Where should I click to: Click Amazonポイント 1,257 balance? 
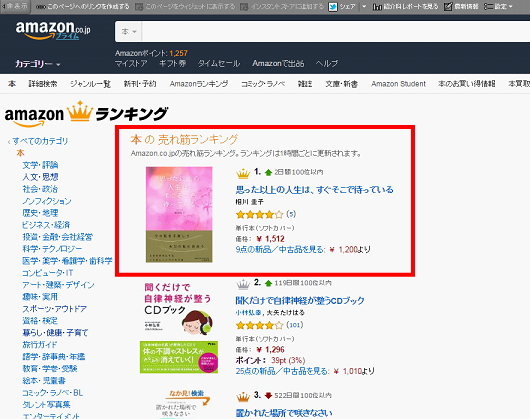coord(151,53)
